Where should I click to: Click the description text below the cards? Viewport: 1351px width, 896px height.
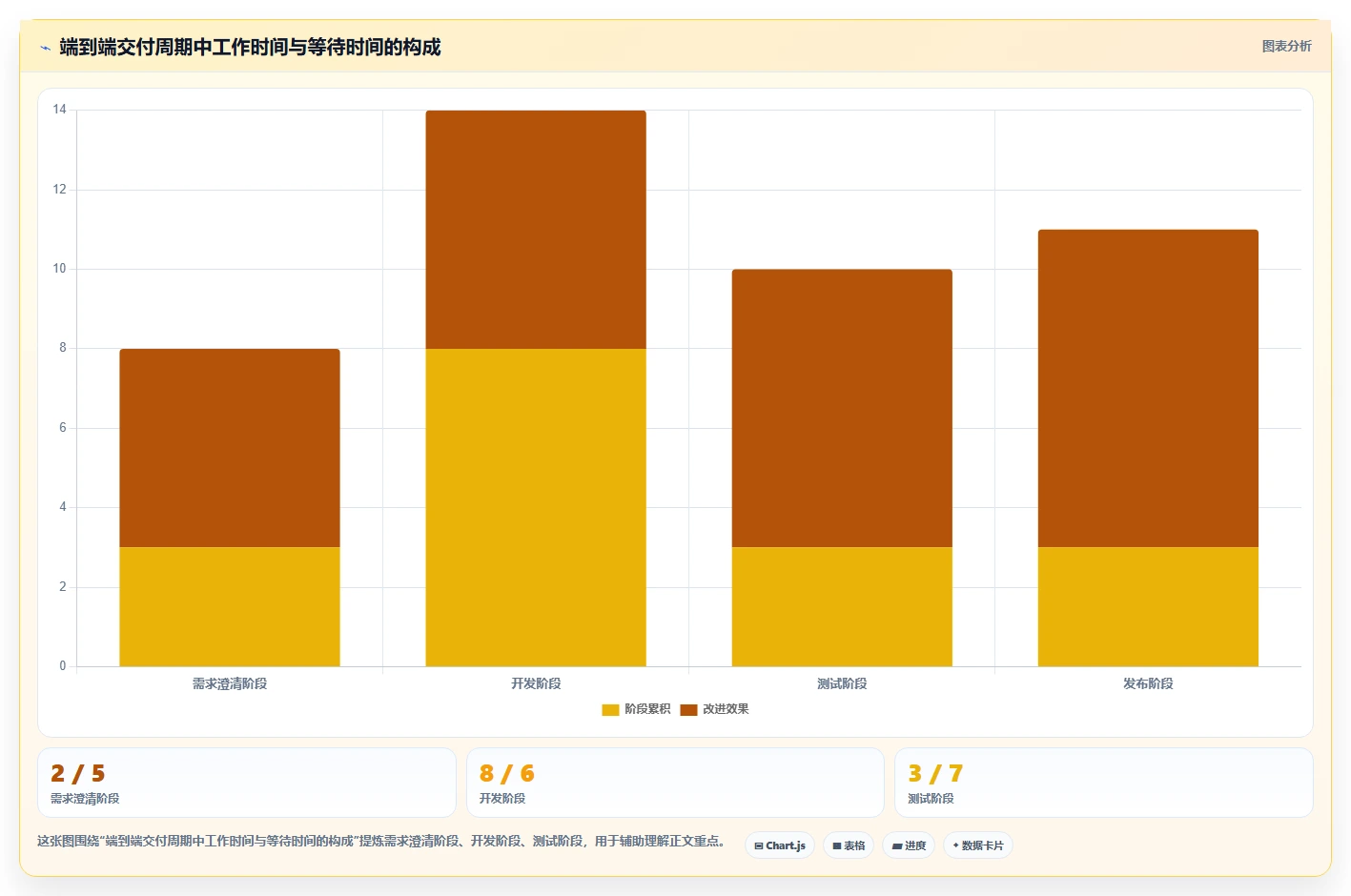384,842
